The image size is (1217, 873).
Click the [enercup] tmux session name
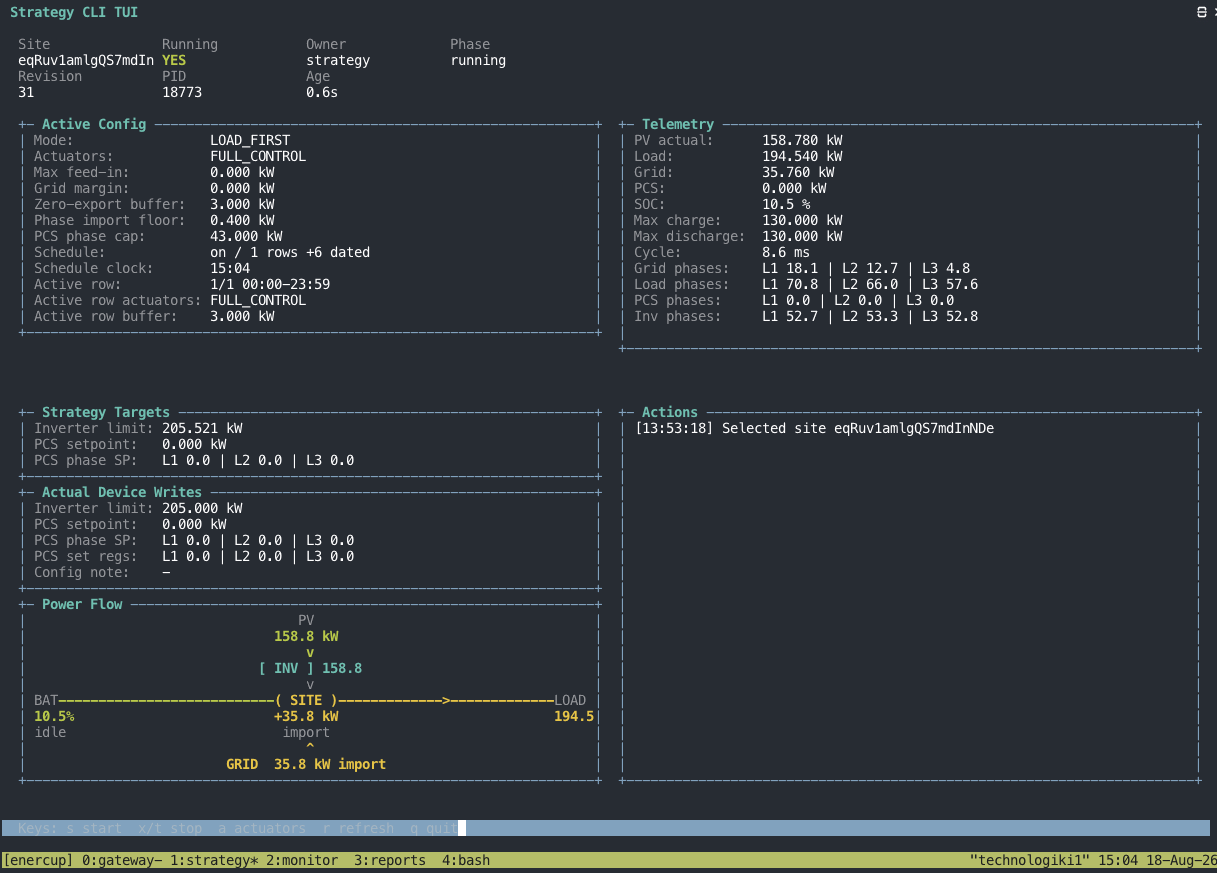coord(38,860)
